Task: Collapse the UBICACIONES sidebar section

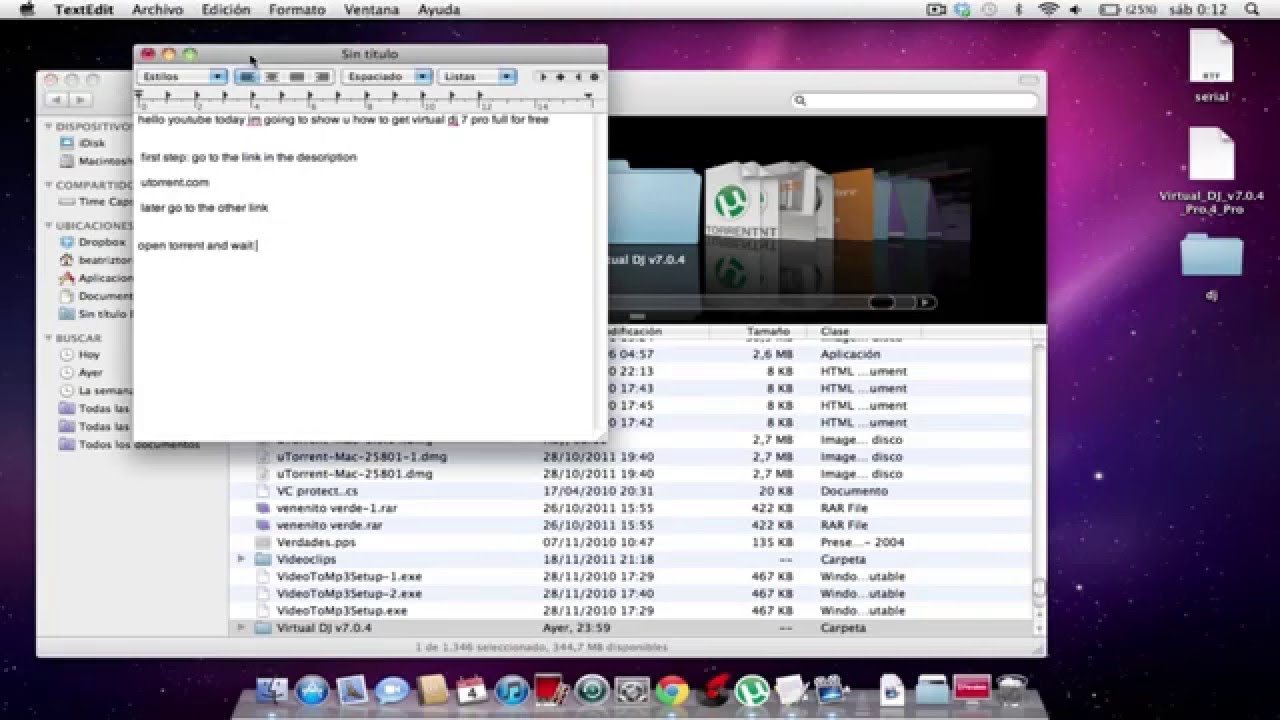Action: click(49, 226)
